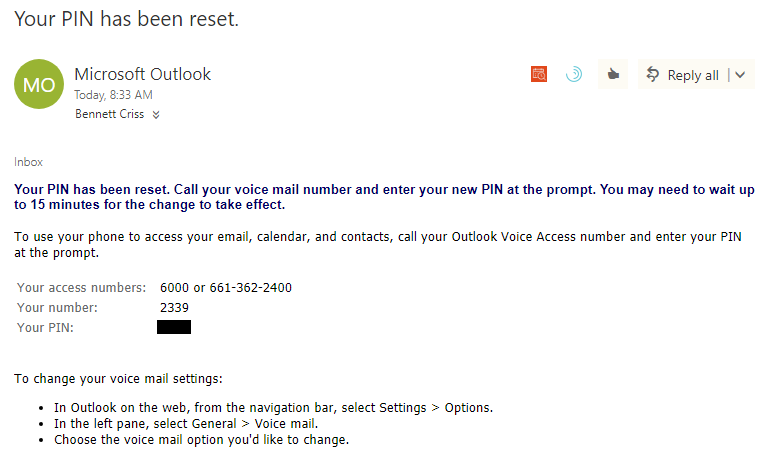Click the green MO sender avatar
Image resolution: width=773 pixels, height=473 pixels.
pyautogui.click(x=39, y=84)
